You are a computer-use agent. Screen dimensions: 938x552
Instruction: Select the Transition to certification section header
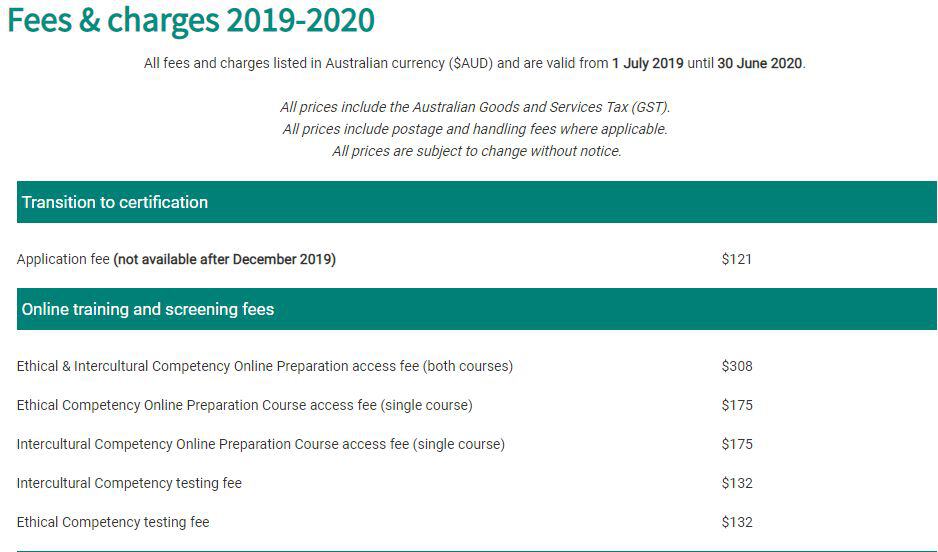(x=476, y=202)
